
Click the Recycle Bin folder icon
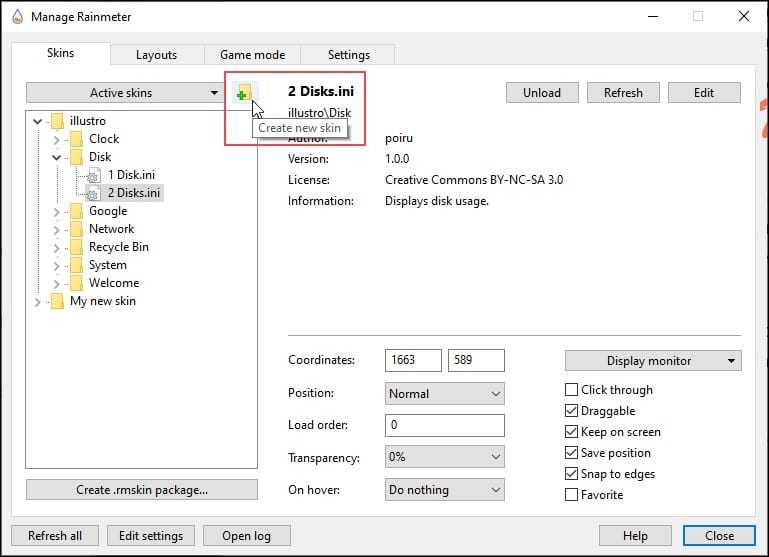[x=77, y=248]
